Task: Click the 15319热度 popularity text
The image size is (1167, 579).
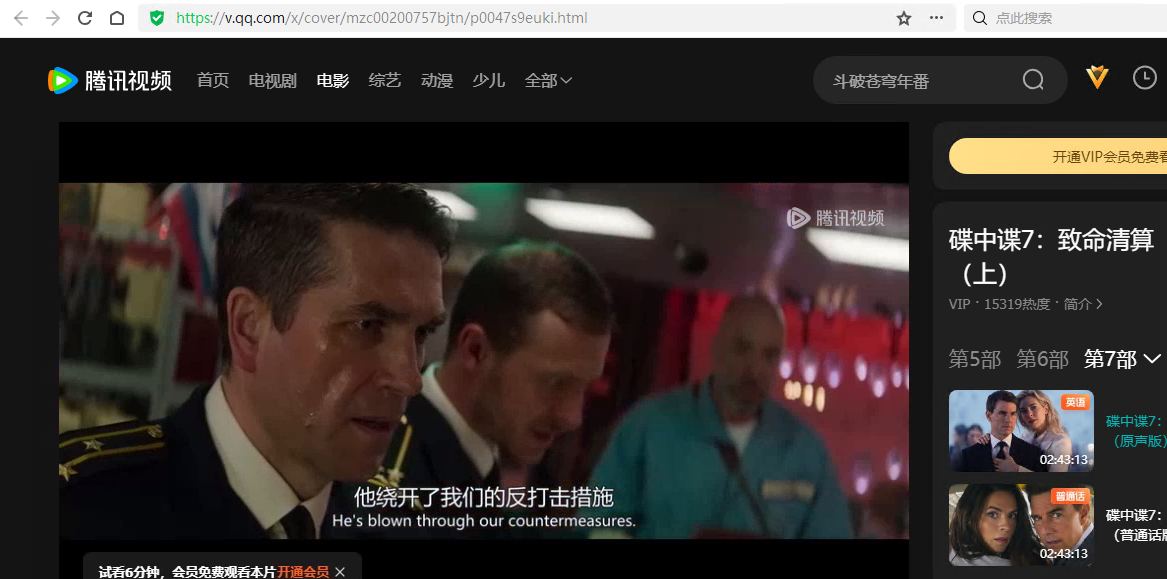Action: point(1017,304)
